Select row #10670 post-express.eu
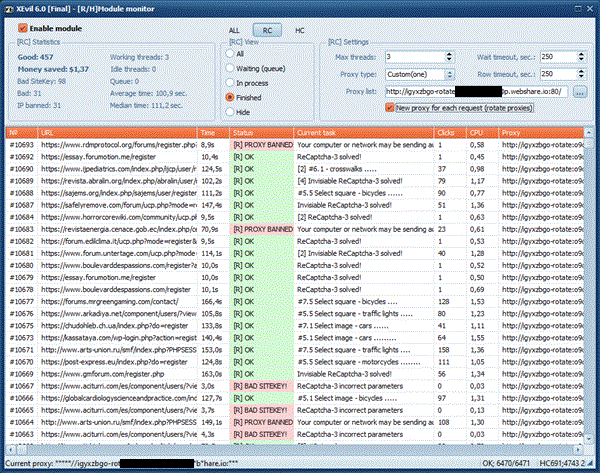 [295, 362]
